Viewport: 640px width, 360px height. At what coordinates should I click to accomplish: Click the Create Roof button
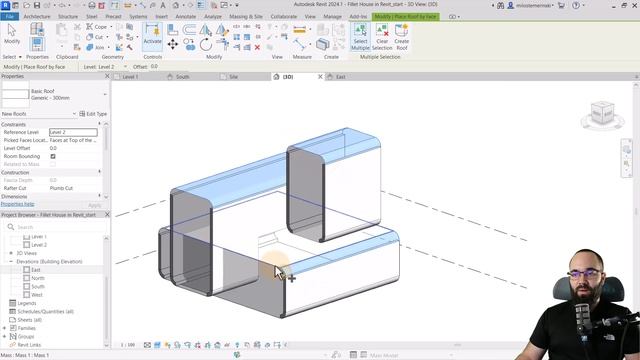[x=402, y=37]
